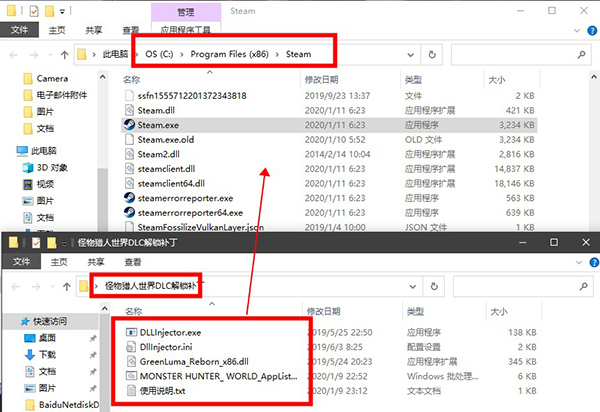
Task: Click the help icon in Steam window ribbon
Action: tap(592, 31)
